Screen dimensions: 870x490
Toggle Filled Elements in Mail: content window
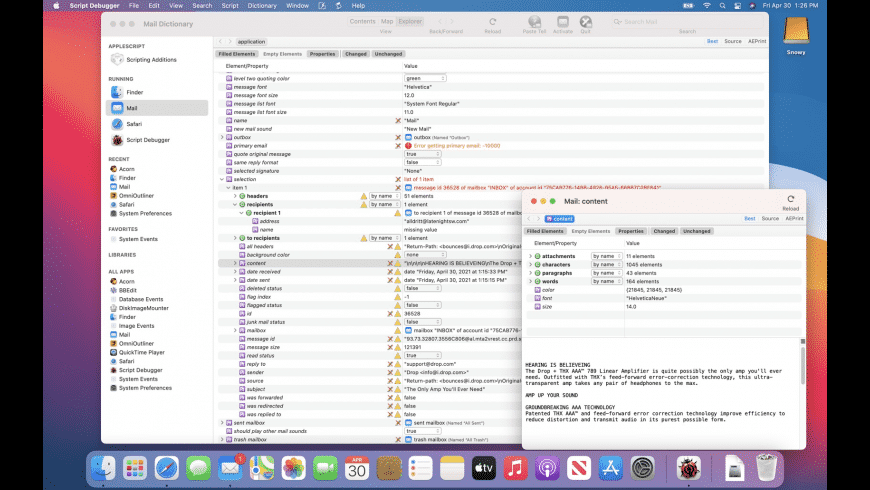(545, 231)
